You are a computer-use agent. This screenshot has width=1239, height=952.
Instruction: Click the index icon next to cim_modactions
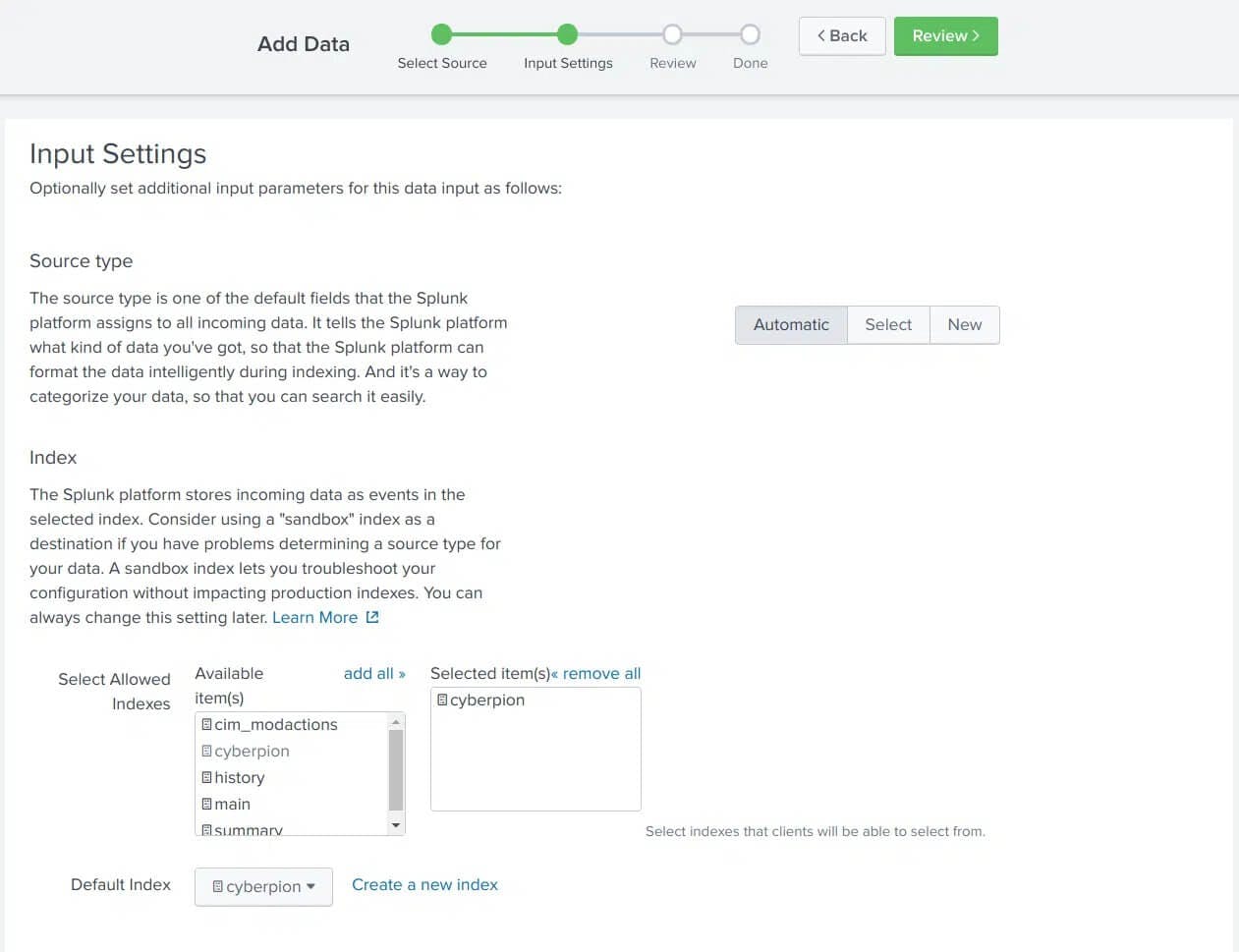(x=206, y=724)
